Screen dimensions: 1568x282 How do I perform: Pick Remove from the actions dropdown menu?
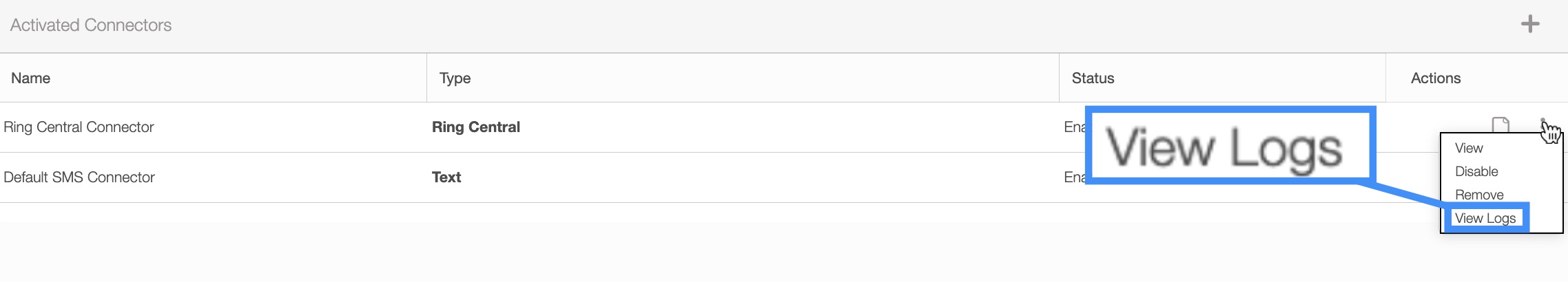point(1479,195)
